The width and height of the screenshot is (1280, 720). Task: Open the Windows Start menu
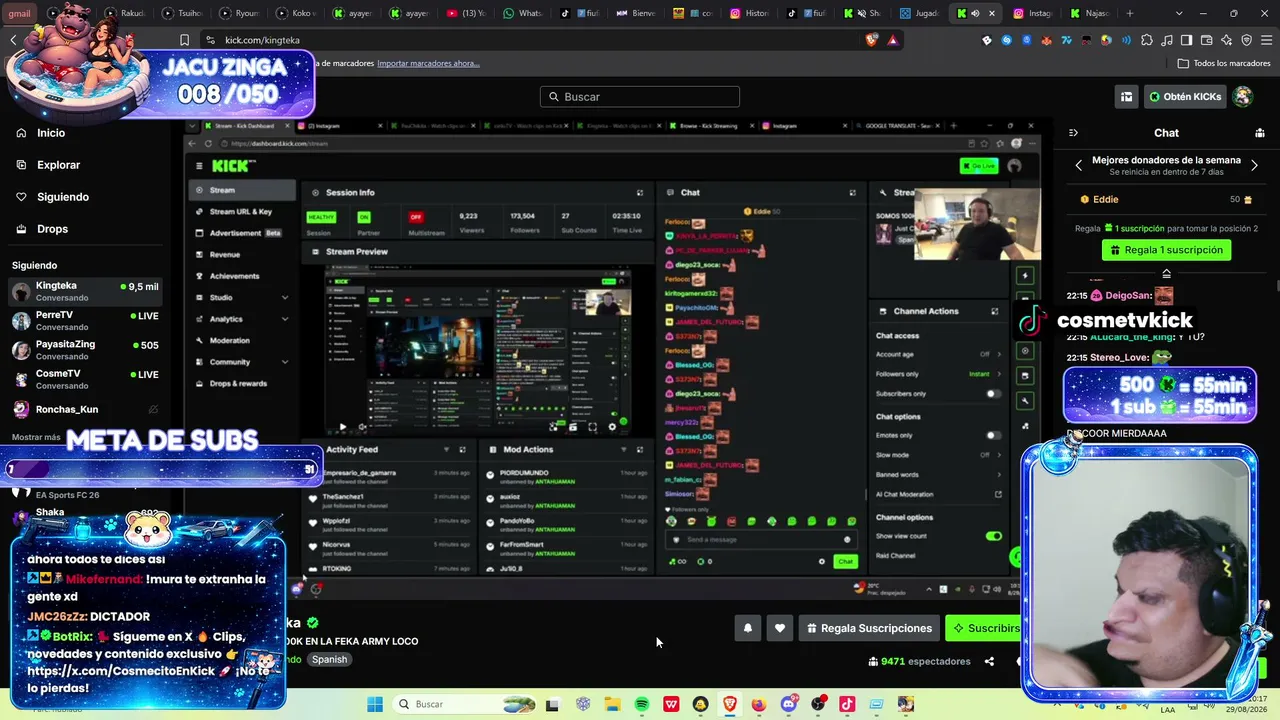375,704
